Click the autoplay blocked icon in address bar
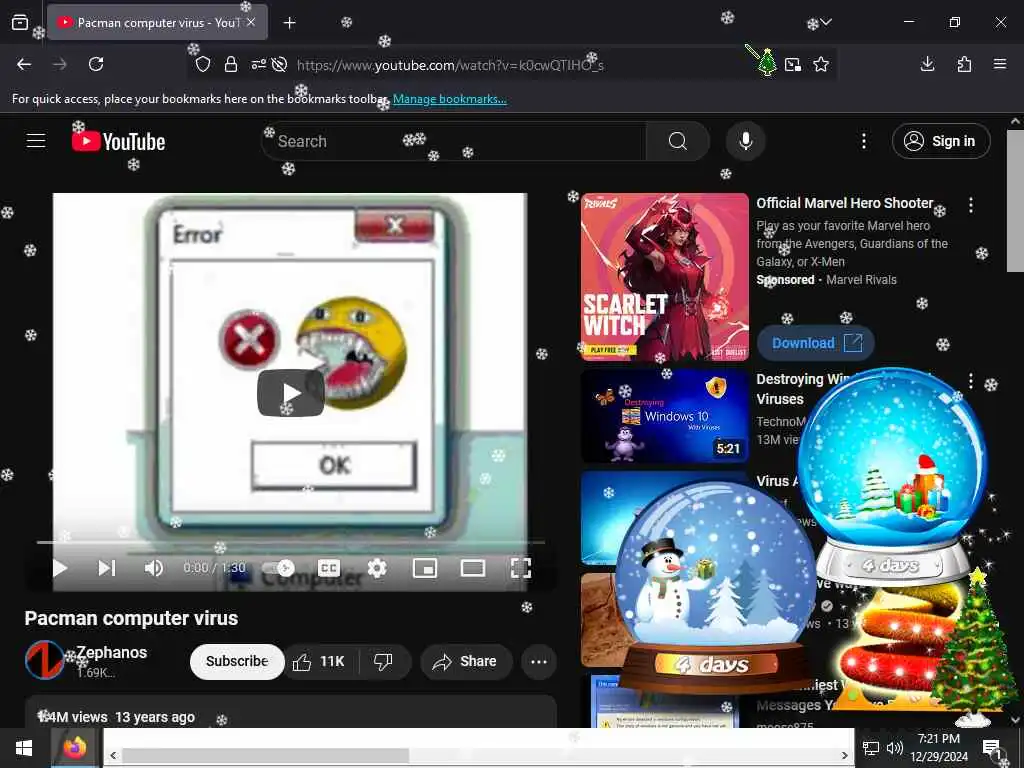The width and height of the screenshot is (1024, 768). tap(280, 64)
